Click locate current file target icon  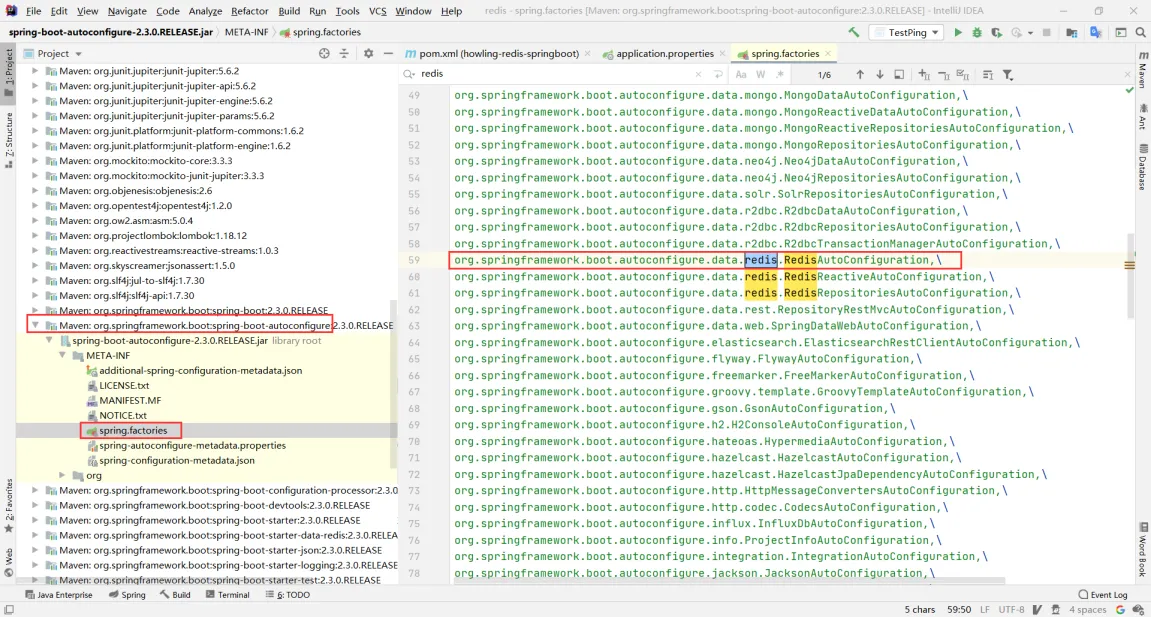click(x=323, y=53)
